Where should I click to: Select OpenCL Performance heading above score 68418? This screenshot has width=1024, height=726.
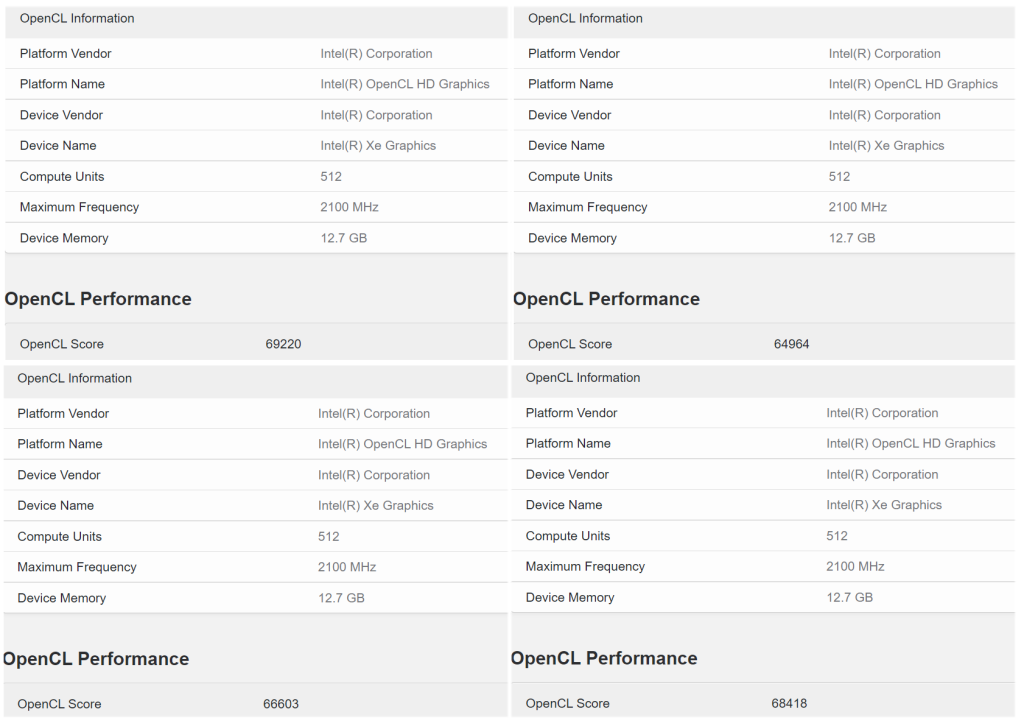[604, 658]
